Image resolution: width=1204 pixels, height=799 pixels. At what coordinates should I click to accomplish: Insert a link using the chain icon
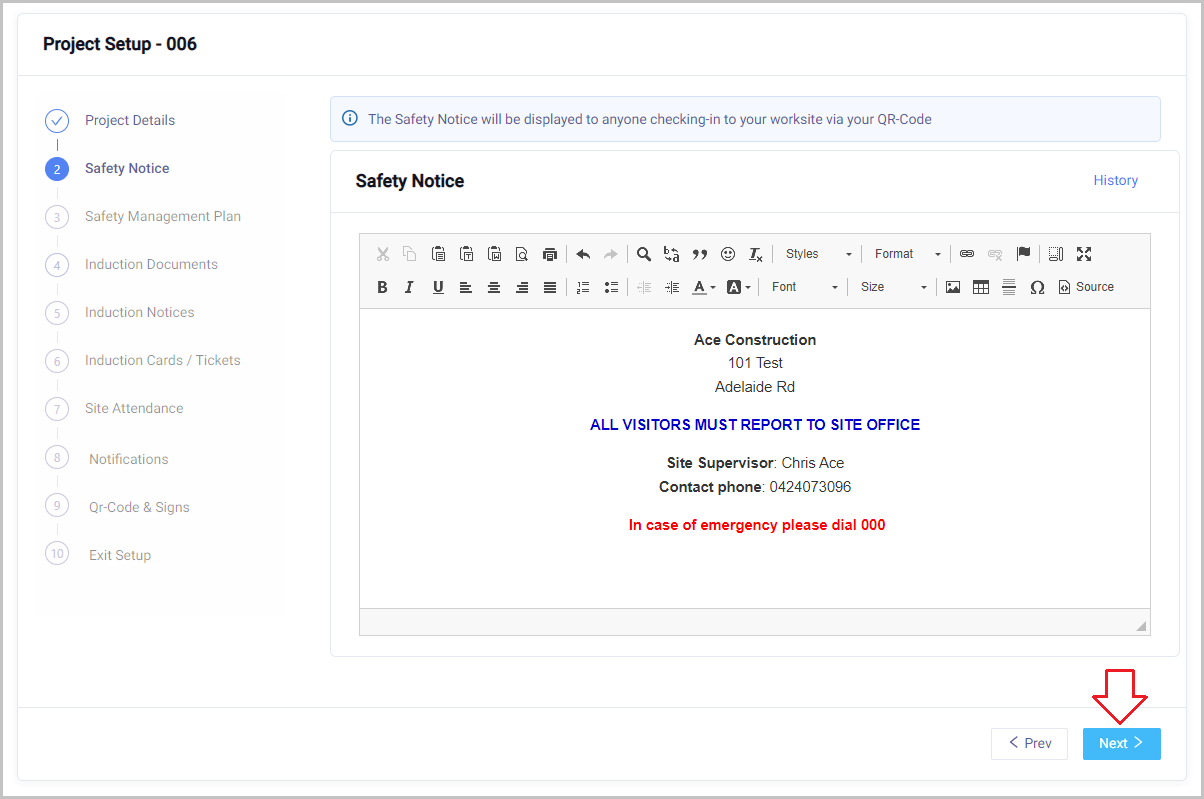967,254
